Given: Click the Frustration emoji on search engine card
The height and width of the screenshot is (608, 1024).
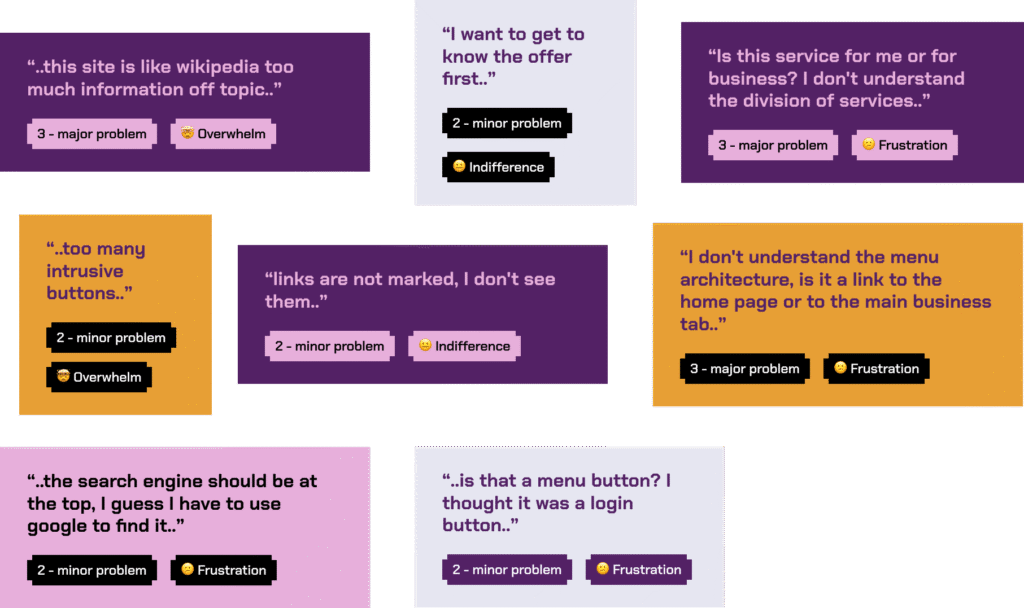Looking at the screenshot, I should point(187,569).
